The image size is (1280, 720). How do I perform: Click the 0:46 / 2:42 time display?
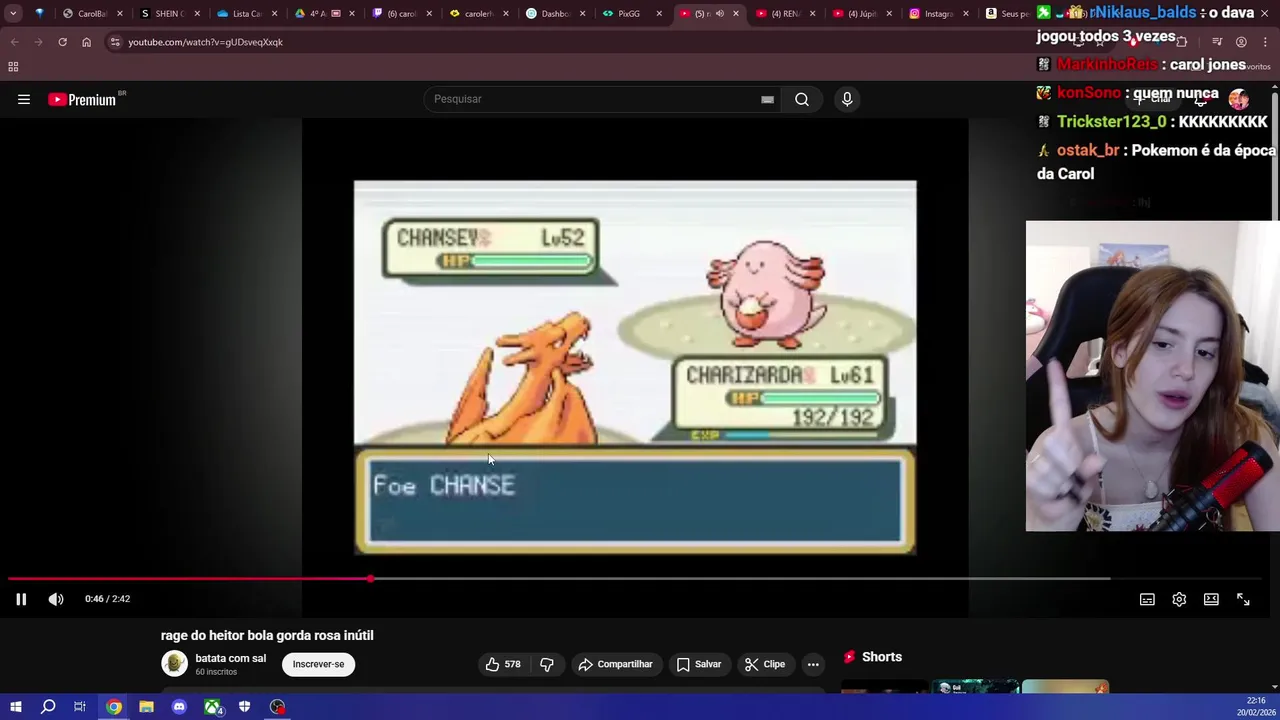107,599
